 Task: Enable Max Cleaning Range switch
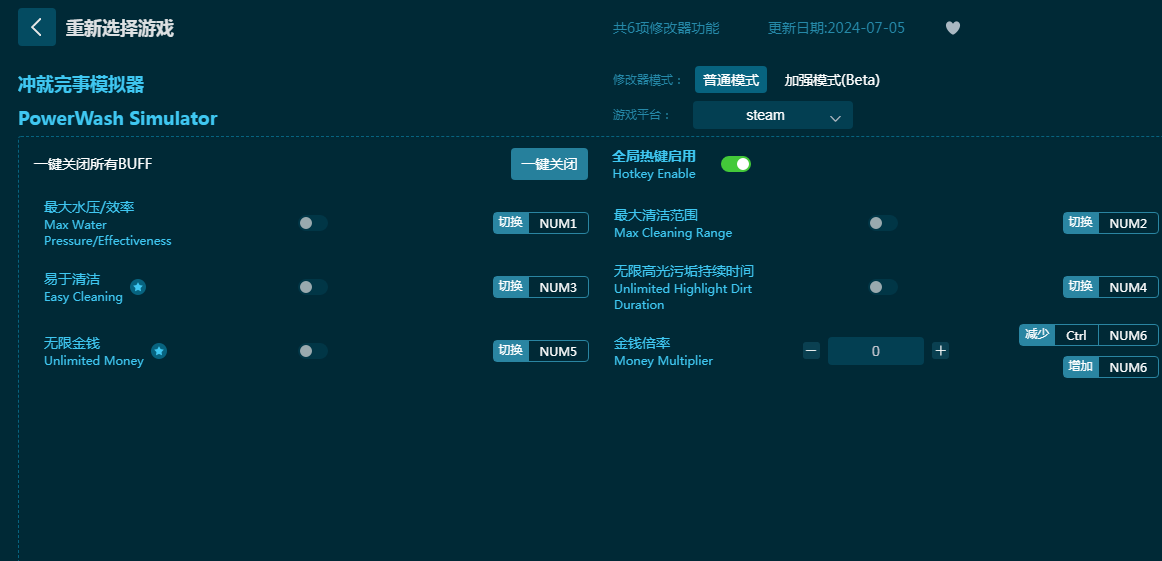point(883,223)
